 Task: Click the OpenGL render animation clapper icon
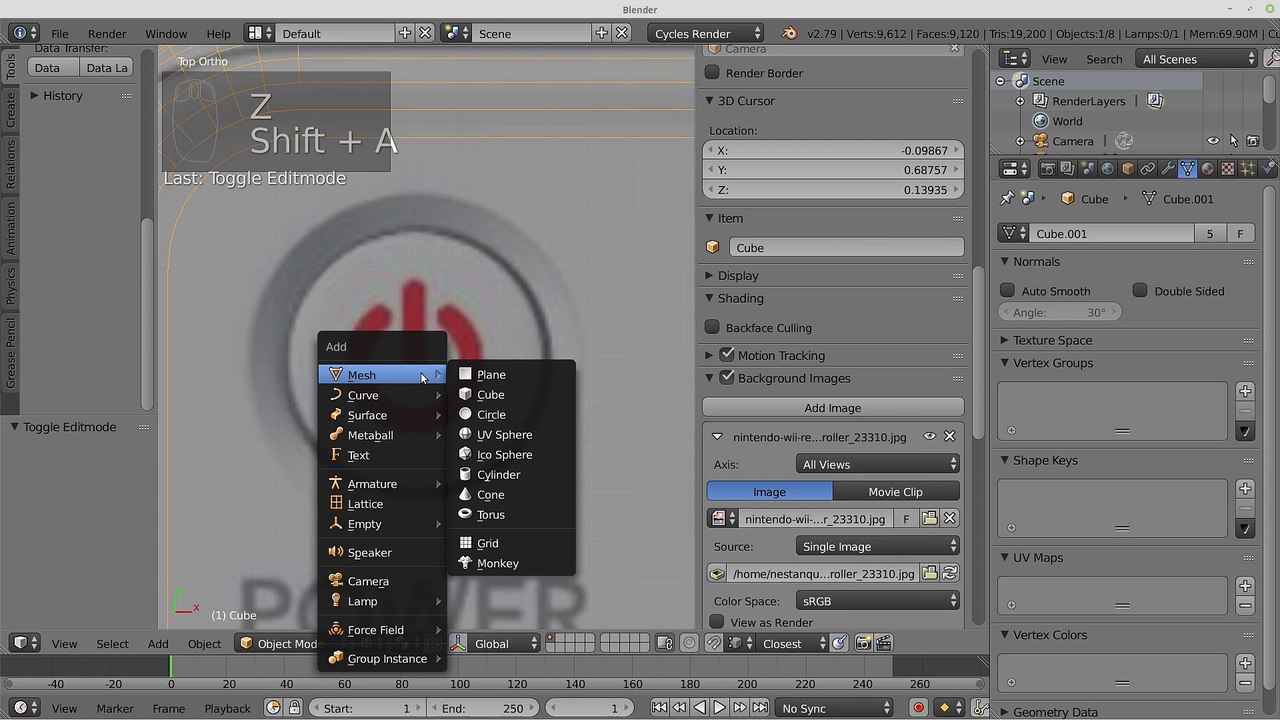(884, 643)
